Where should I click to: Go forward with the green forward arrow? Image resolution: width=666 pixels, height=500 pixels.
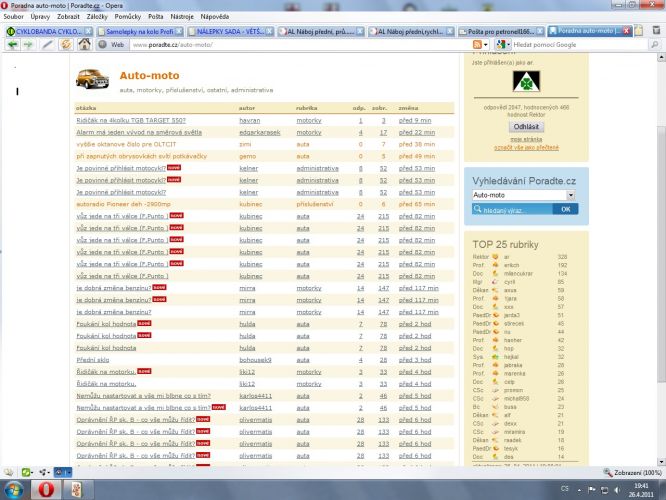(28, 44)
